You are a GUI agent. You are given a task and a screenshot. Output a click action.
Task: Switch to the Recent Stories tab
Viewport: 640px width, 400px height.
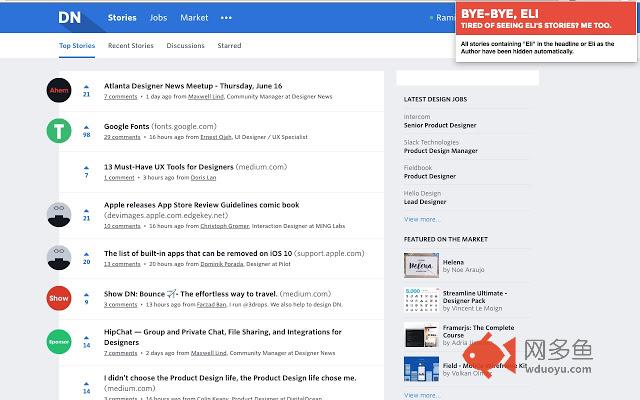(x=131, y=45)
